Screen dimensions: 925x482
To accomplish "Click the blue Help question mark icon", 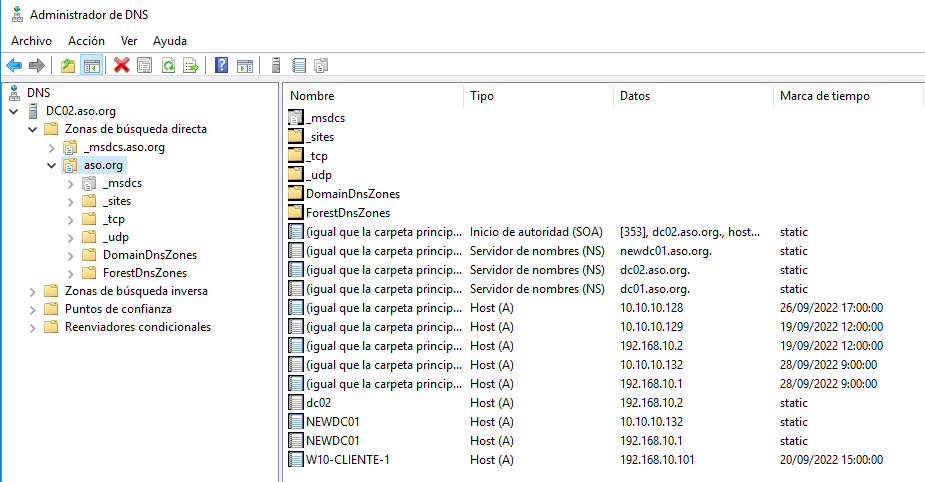I will [x=221, y=66].
